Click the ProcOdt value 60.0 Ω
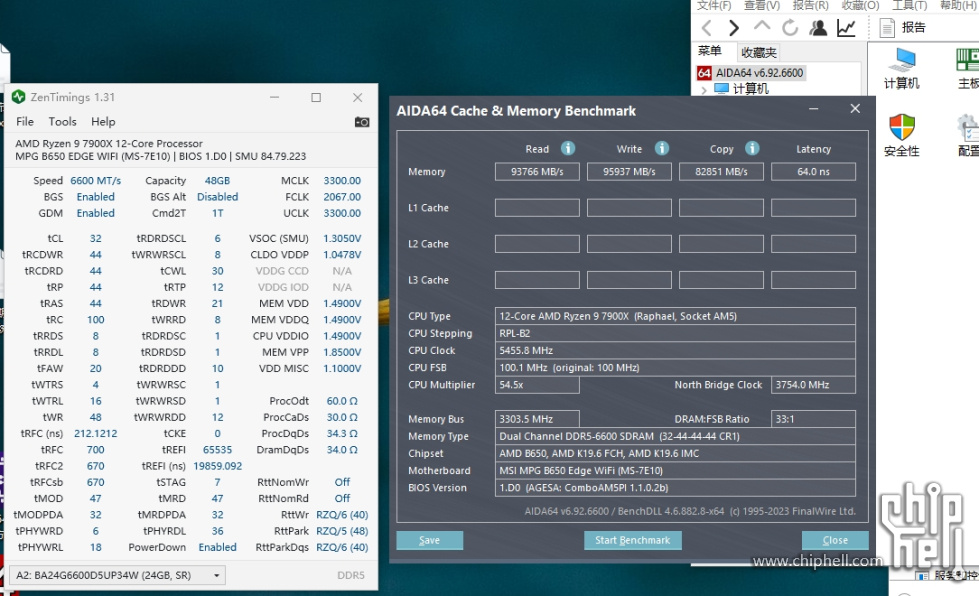The width and height of the screenshot is (979, 596). 342,401
